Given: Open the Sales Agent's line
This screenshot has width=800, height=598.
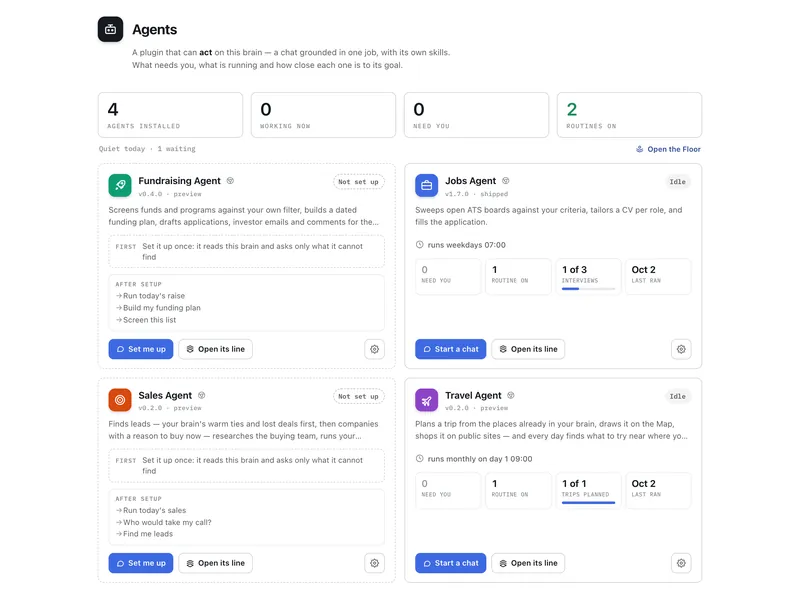Looking at the screenshot, I should [x=215, y=563].
